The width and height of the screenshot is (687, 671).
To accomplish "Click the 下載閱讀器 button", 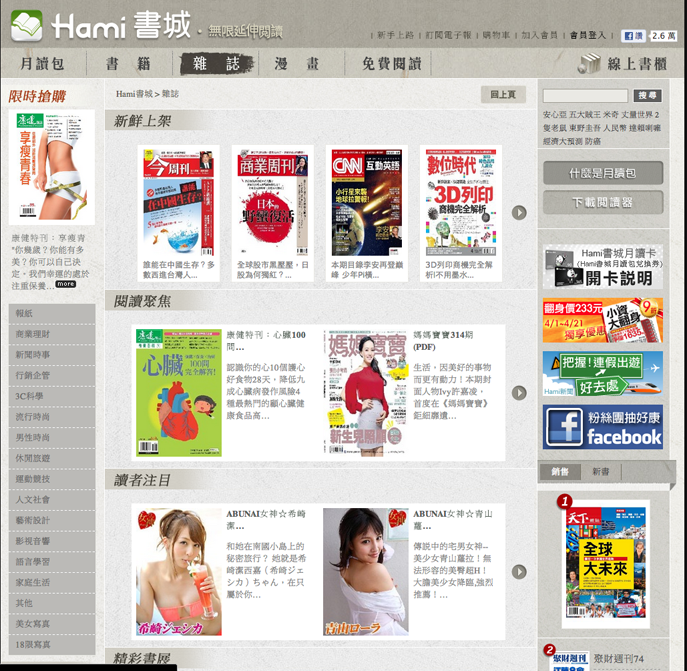I will click(x=603, y=202).
